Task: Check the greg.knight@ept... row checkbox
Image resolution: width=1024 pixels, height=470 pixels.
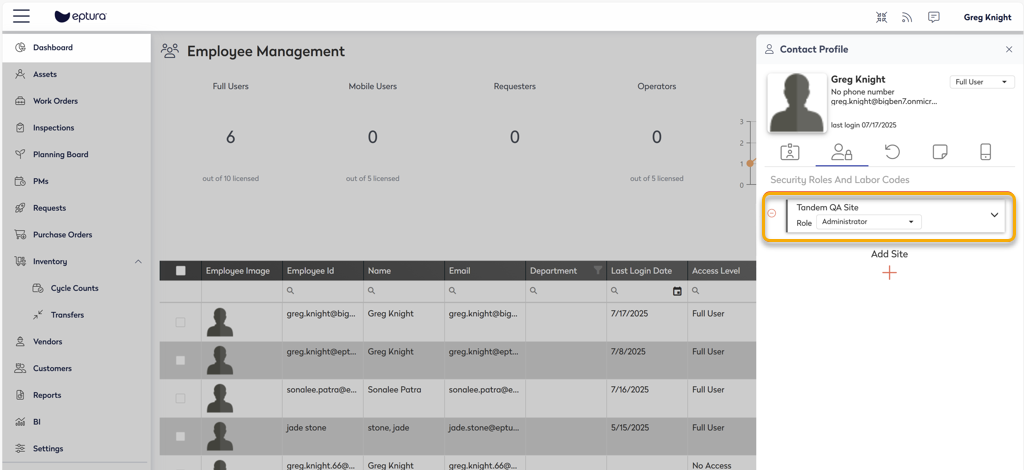Action: (181, 360)
